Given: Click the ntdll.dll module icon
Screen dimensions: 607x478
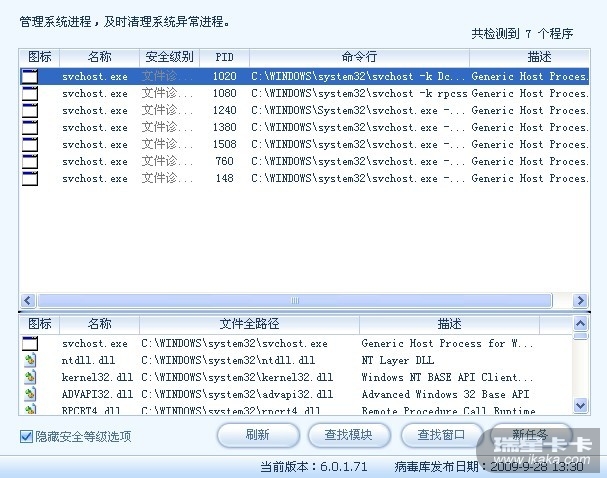Looking at the screenshot, I should (30, 360).
